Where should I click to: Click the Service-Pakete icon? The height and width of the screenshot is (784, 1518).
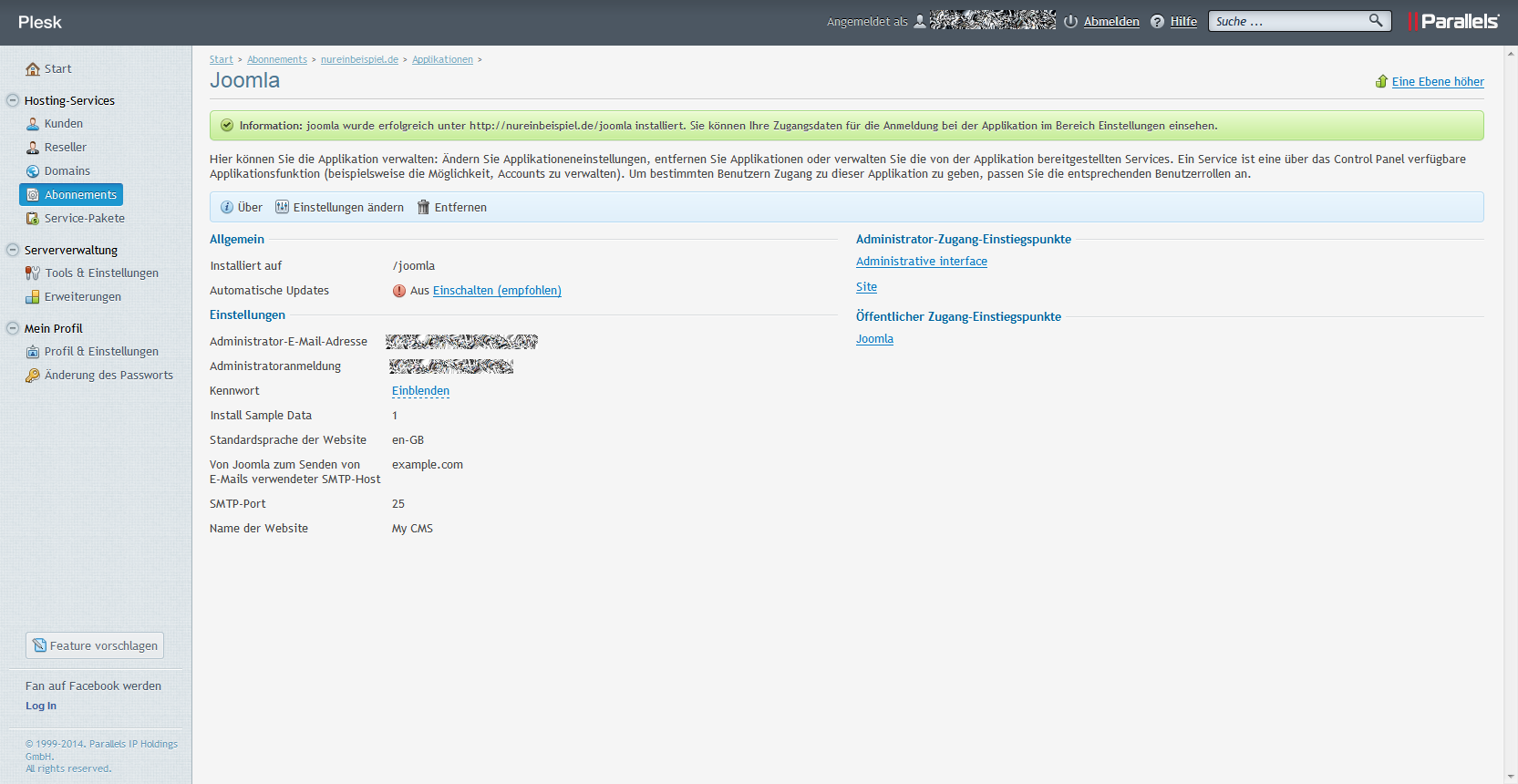tap(33, 219)
